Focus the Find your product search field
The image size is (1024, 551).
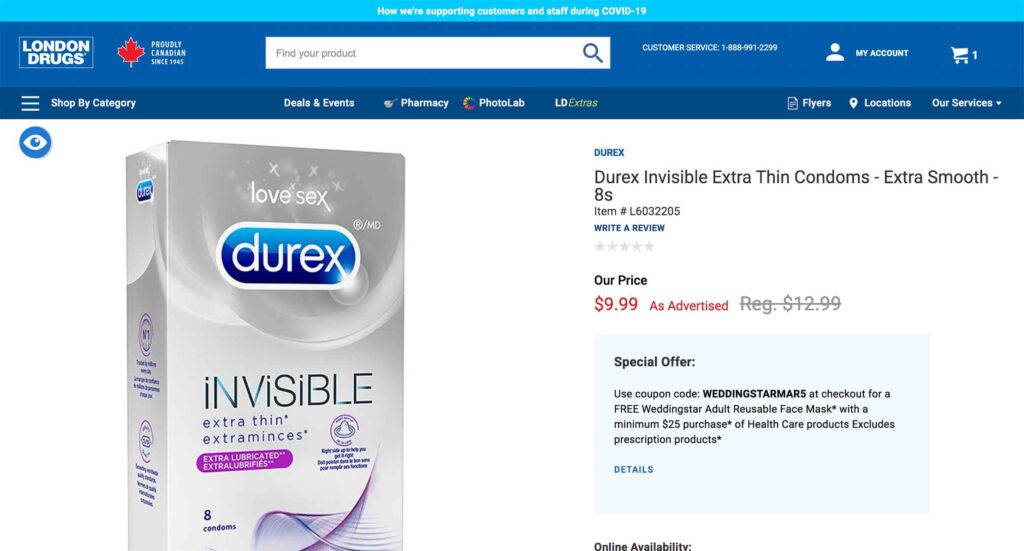click(423, 53)
